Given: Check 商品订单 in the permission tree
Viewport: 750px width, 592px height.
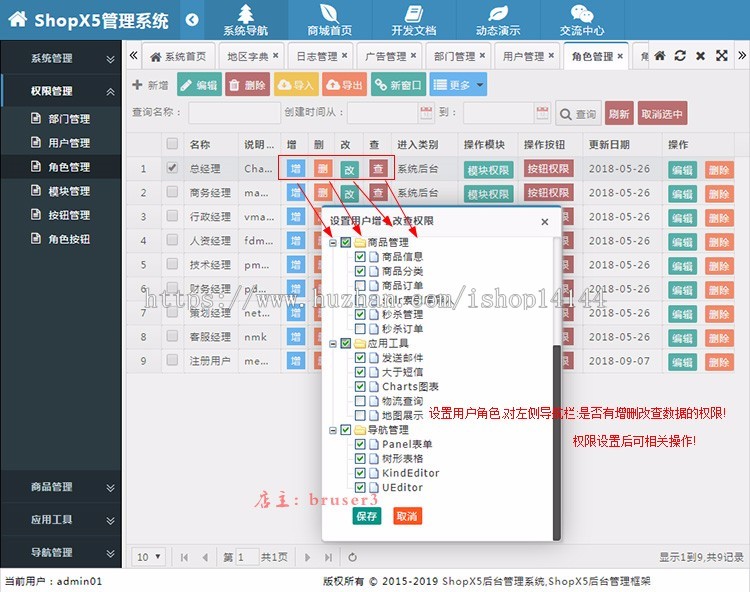Looking at the screenshot, I should (360, 285).
